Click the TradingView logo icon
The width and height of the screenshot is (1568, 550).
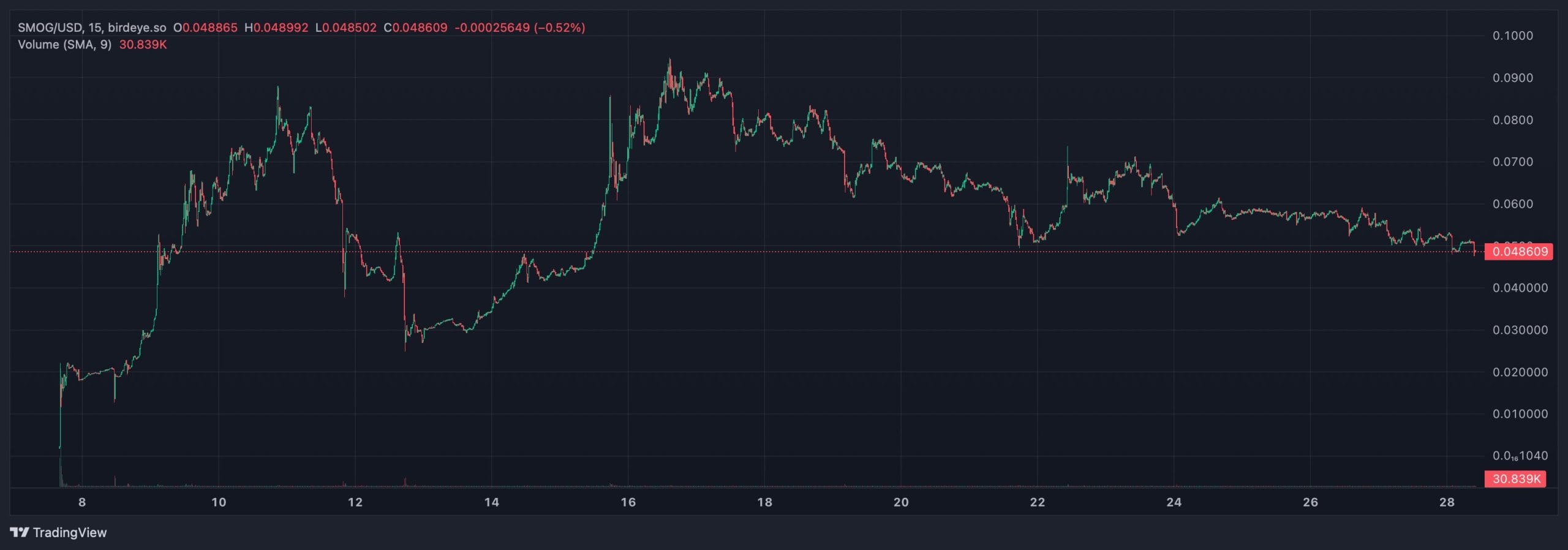[20, 532]
